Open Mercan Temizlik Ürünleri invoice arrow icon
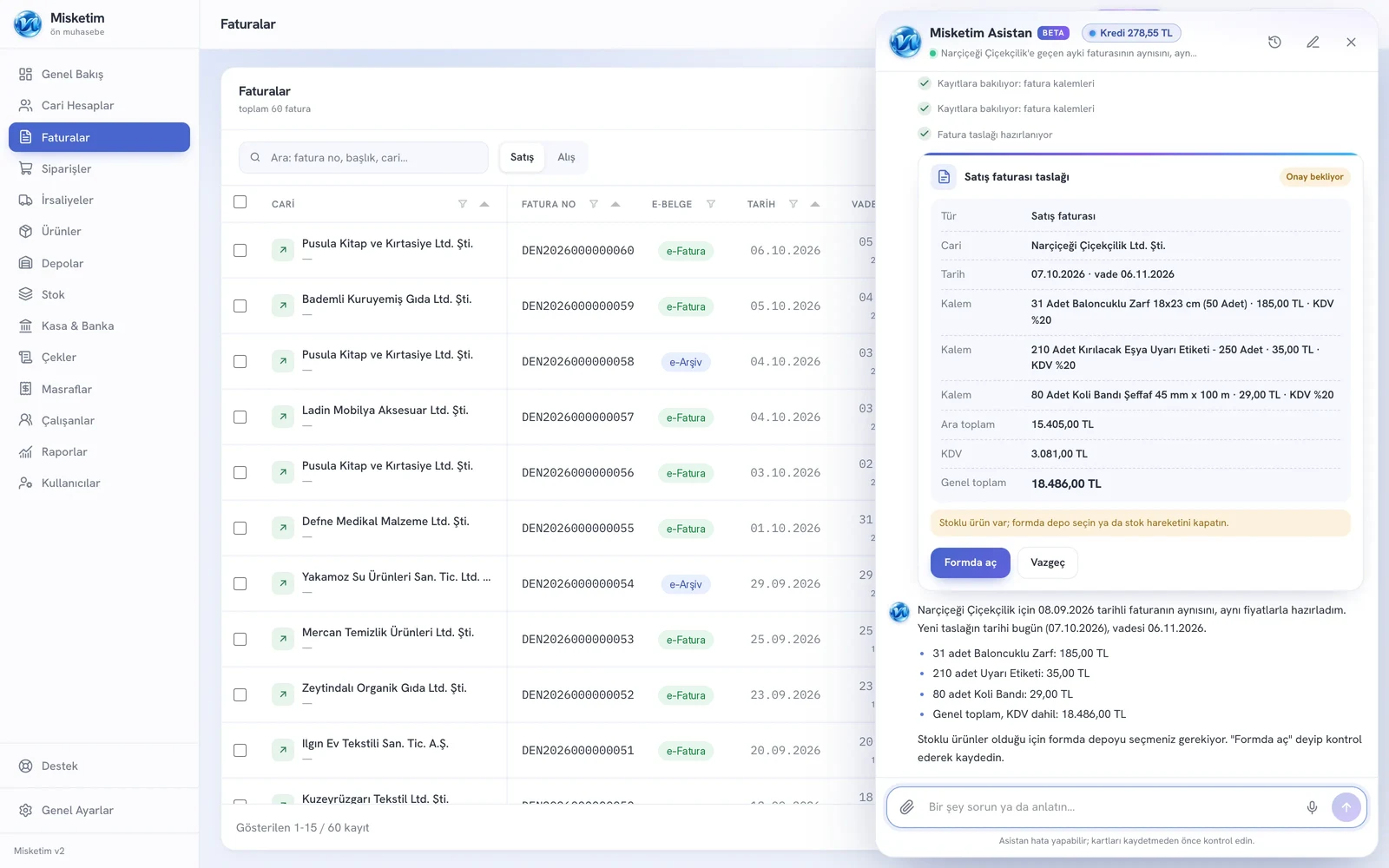This screenshot has width=1389, height=868. (283, 640)
